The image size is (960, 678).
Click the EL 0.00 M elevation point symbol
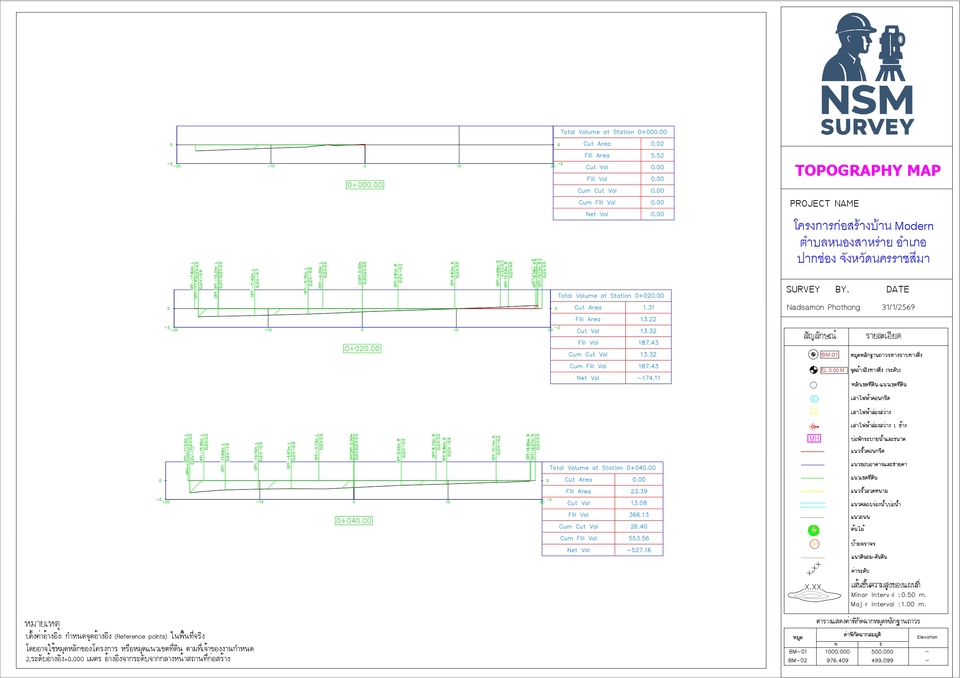tap(813, 372)
